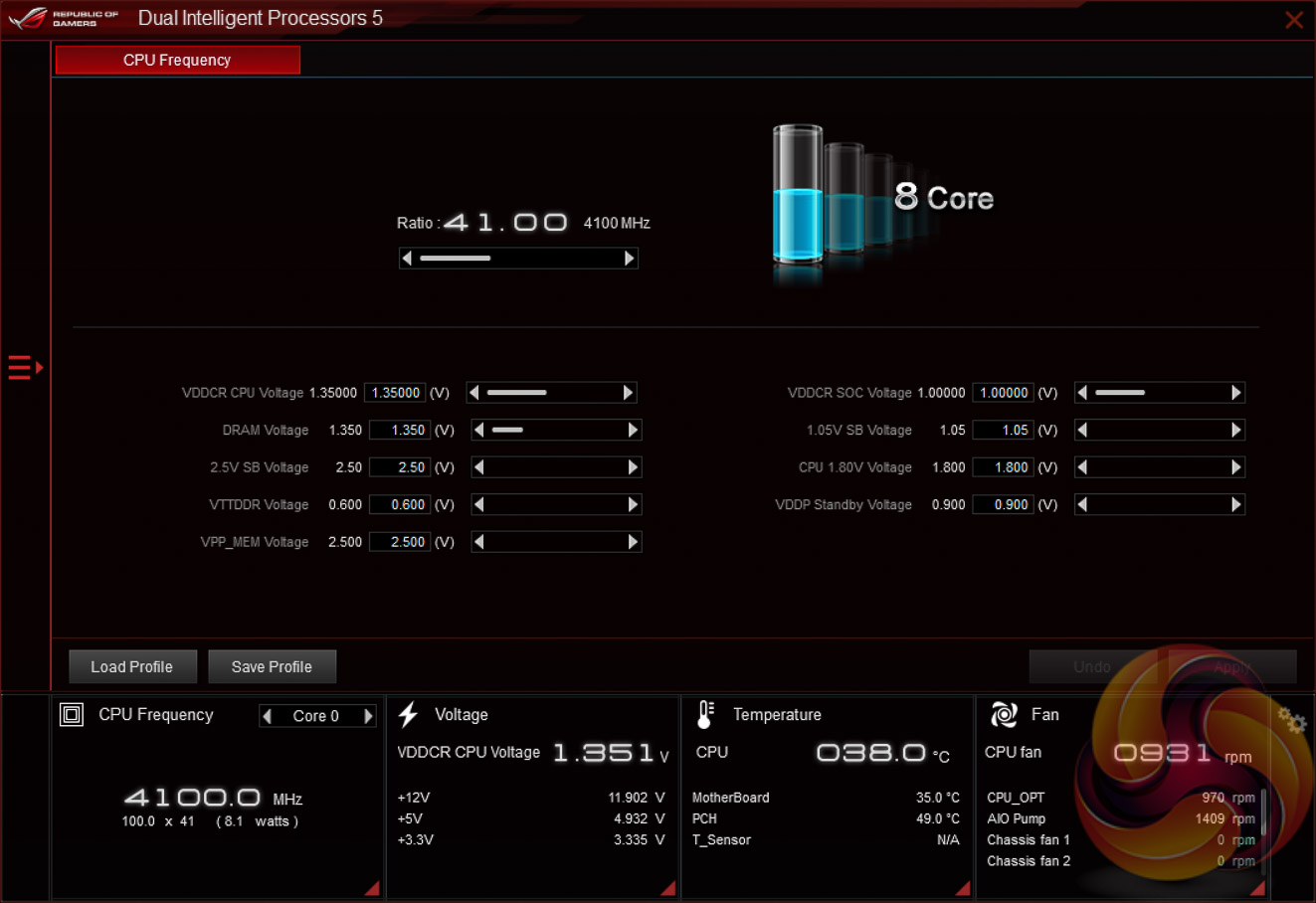Viewport: 1316px width, 903px height.
Task: Click the Save Profile button
Action: coord(272,666)
